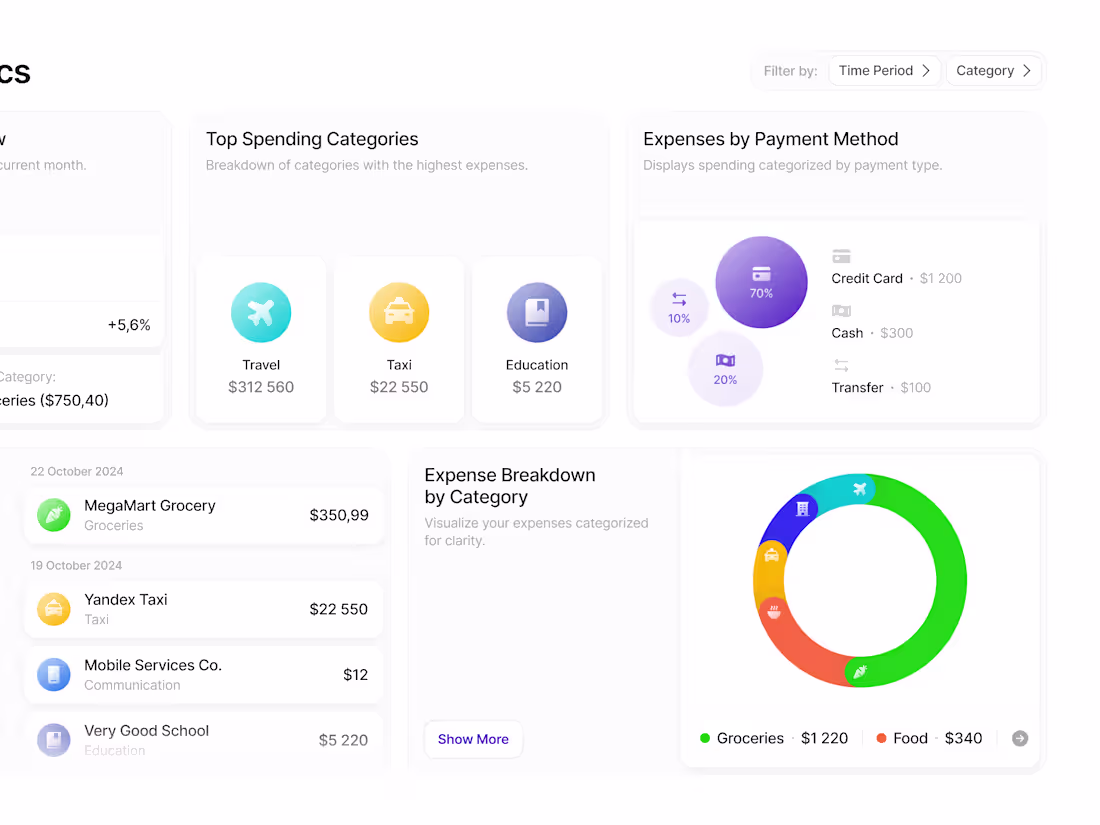The height and width of the screenshot is (825, 1100).
Task: Expand the Time Period chevron
Action: [x=928, y=70]
